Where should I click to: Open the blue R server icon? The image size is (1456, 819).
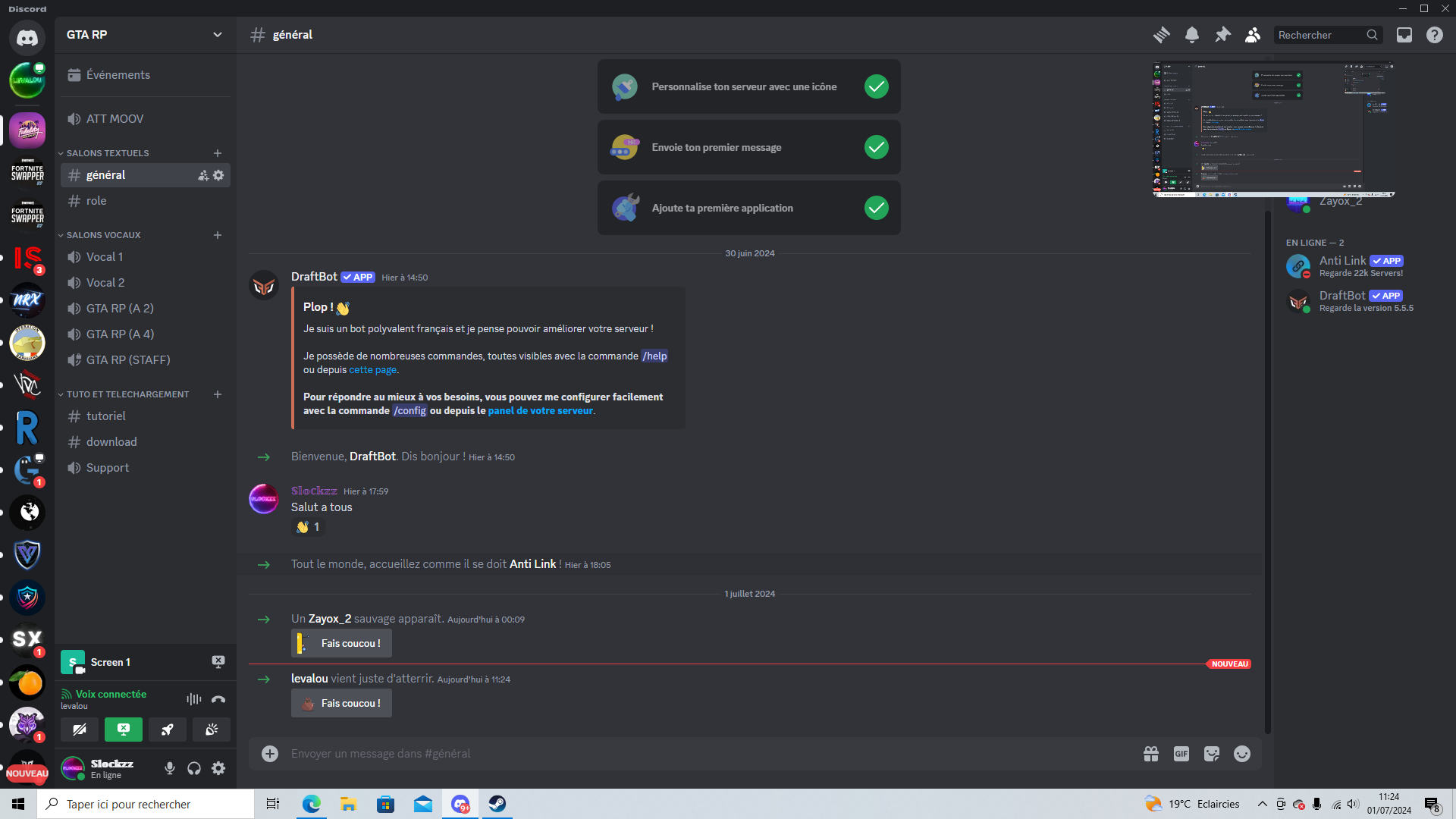[27, 428]
